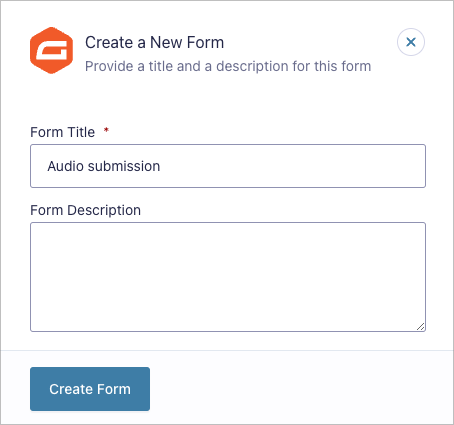Click the word 'submission' in the title box
The image size is (454, 425).
click(124, 166)
